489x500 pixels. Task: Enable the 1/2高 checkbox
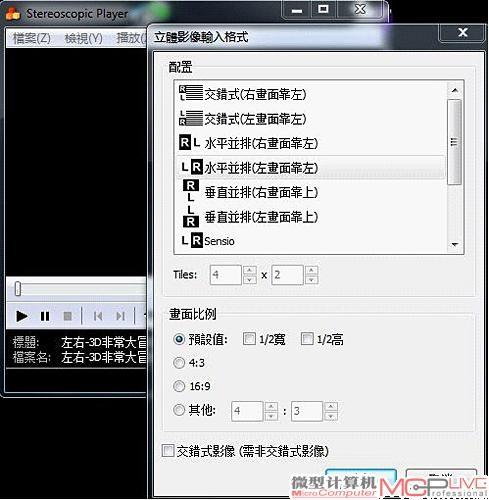(x=307, y=339)
